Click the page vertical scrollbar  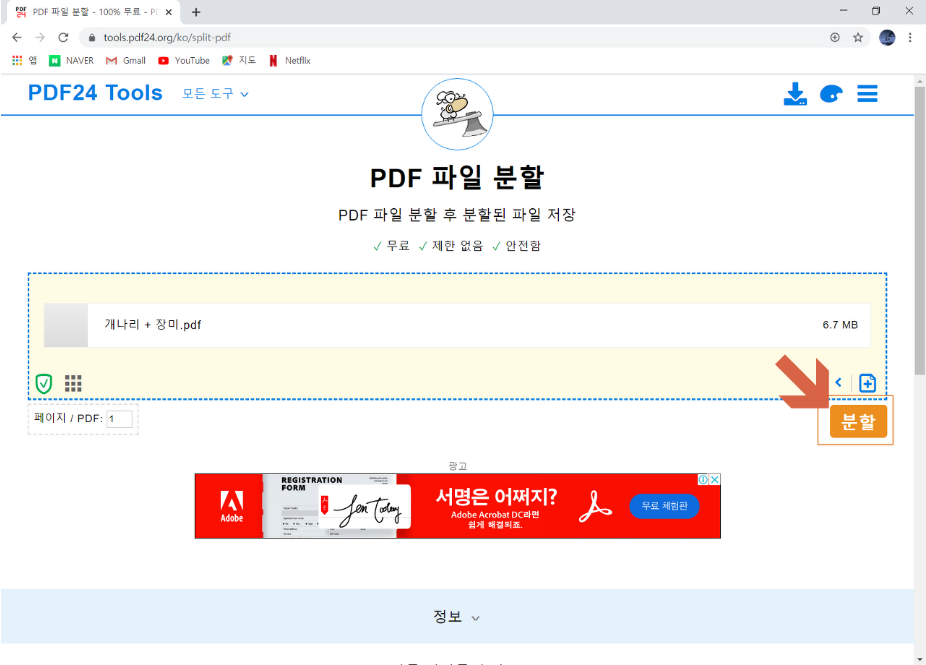(x=920, y=230)
